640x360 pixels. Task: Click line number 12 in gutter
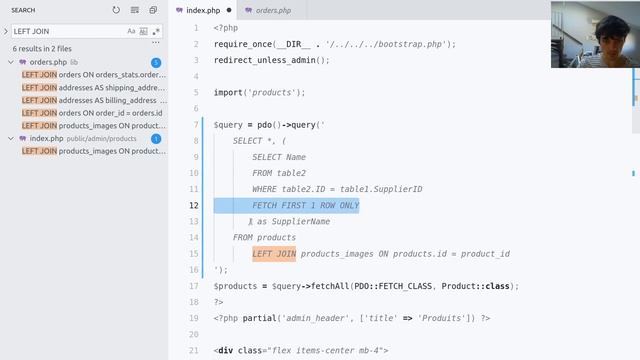click(x=193, y=205)
